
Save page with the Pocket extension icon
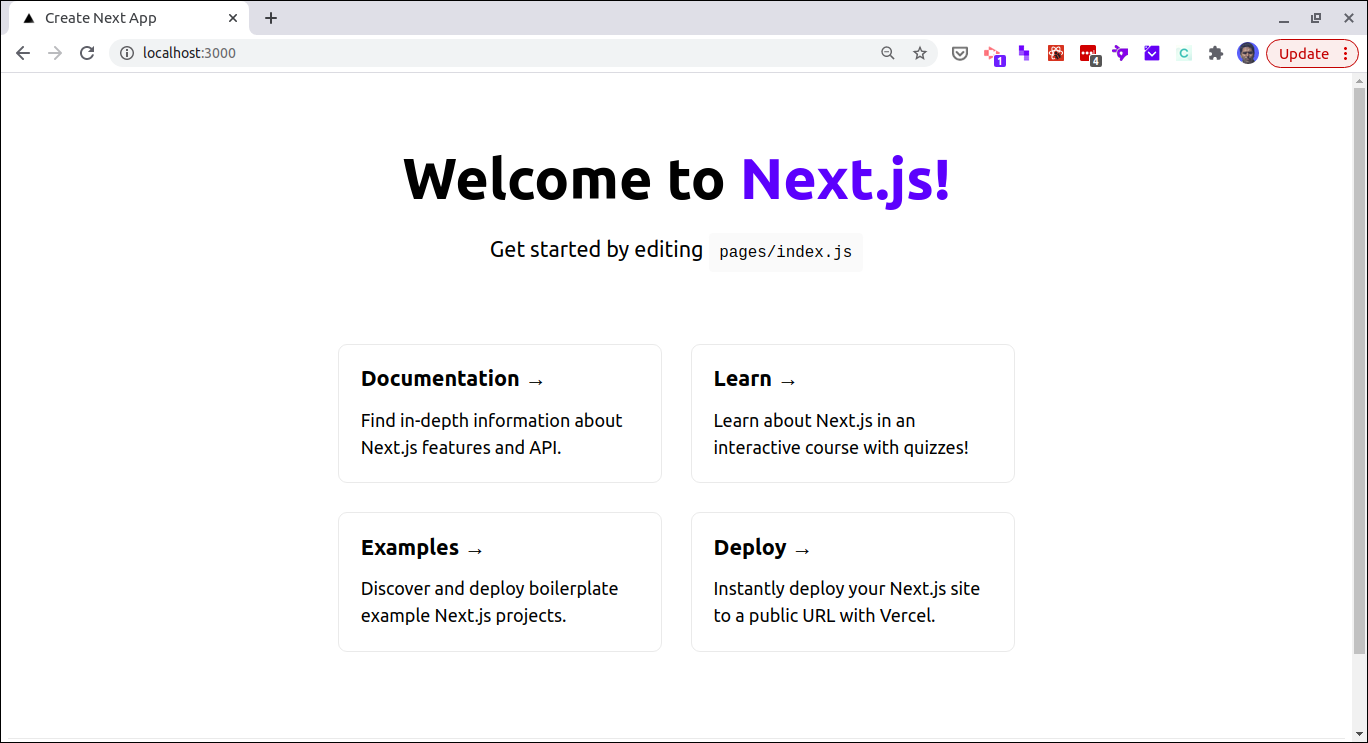click(959, 53)
